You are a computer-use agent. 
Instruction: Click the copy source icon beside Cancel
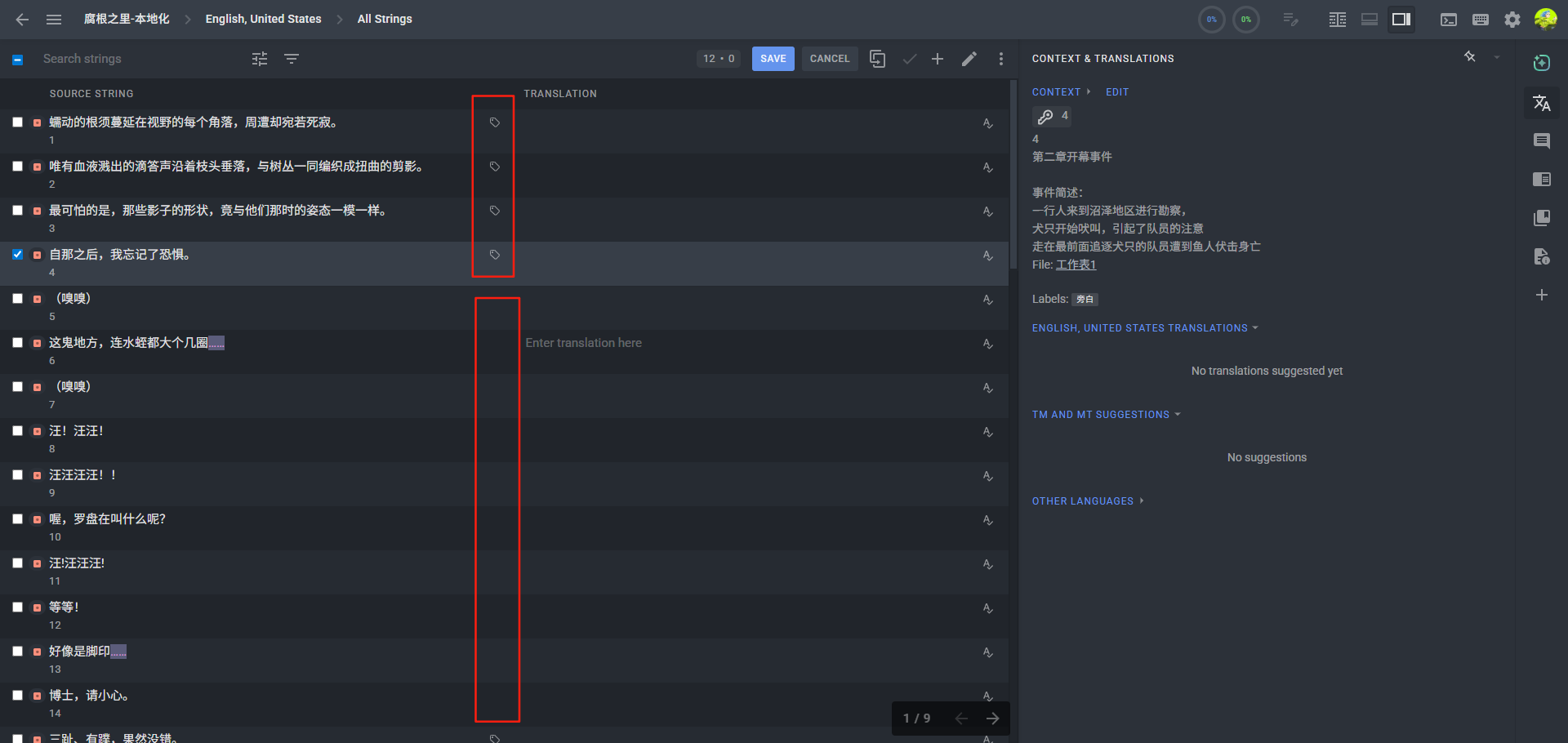click(x=878, y=59)
